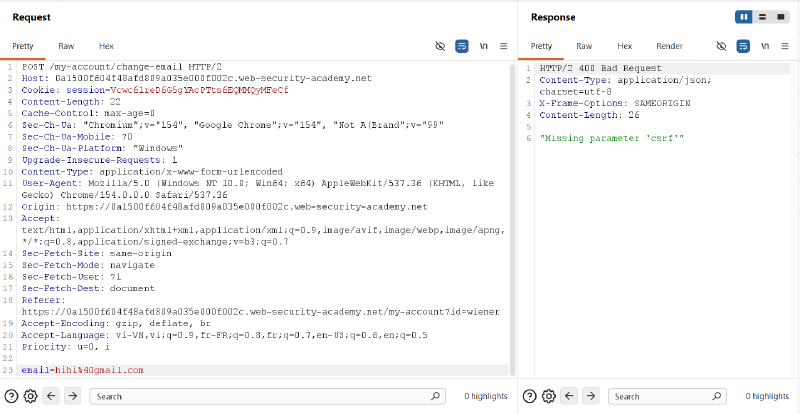Go to next match in Response
The image size is (800, 414).
pyautogui.click(x=590, y=396)
